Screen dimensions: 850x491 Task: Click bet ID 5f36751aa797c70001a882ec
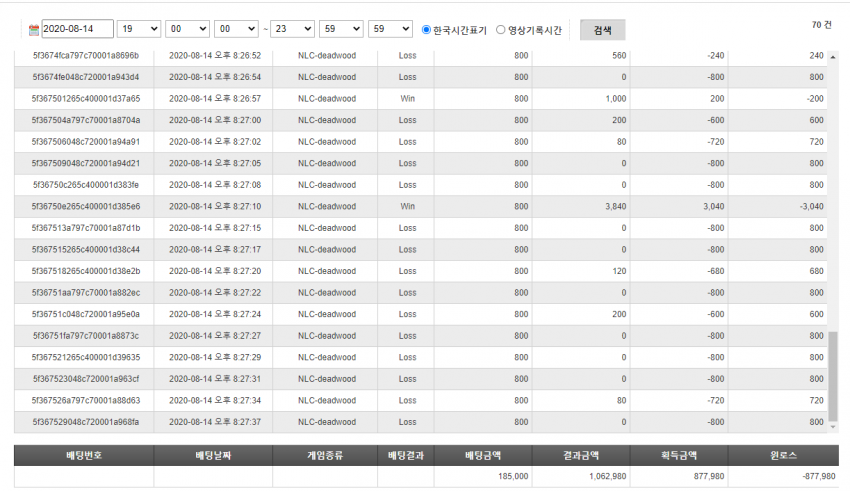86,293
